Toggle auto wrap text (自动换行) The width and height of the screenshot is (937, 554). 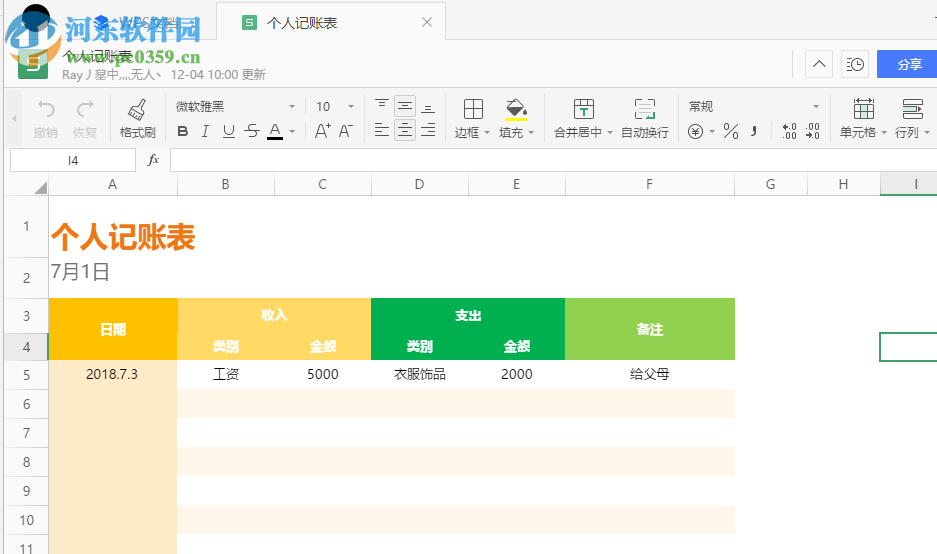[x=645, y=118]
